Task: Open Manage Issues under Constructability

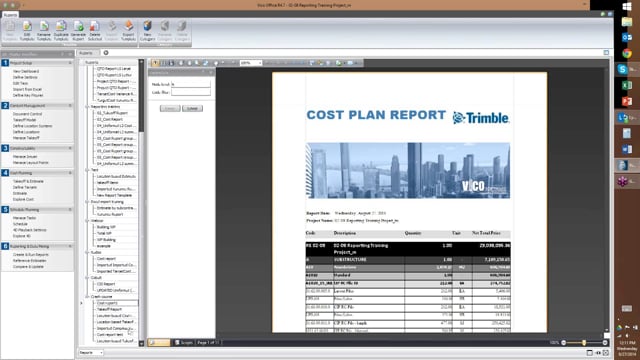Action: [x=25, y=157]
